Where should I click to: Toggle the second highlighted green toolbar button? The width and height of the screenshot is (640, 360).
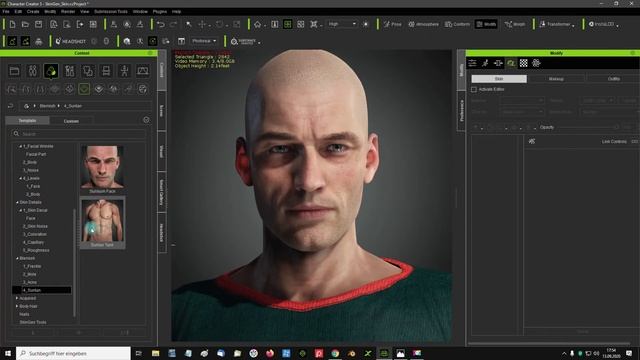pos(25,41)
